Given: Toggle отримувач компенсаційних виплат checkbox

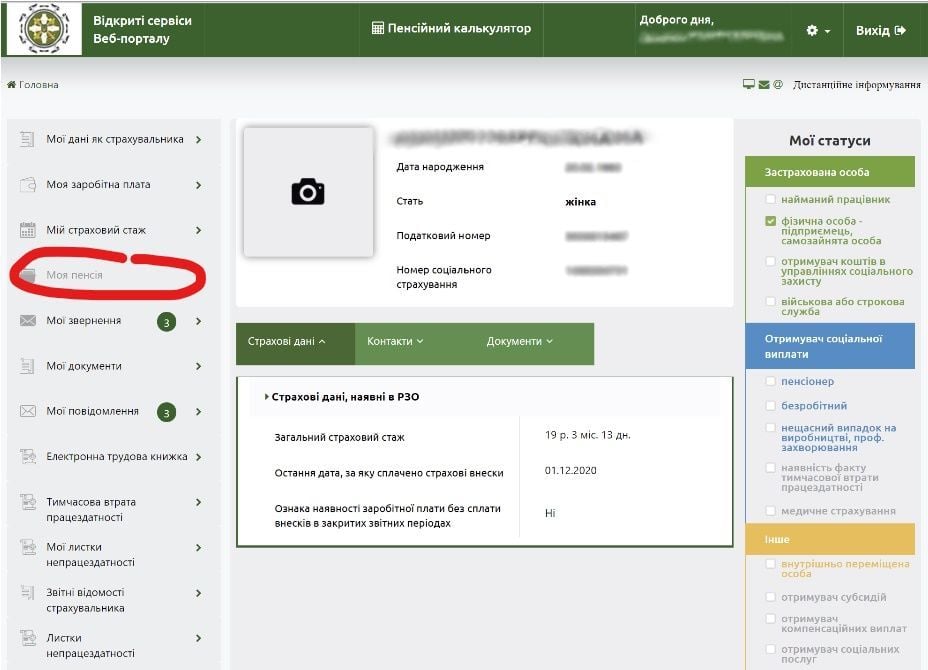Looking at the screenshot, I should pos(770,619).
